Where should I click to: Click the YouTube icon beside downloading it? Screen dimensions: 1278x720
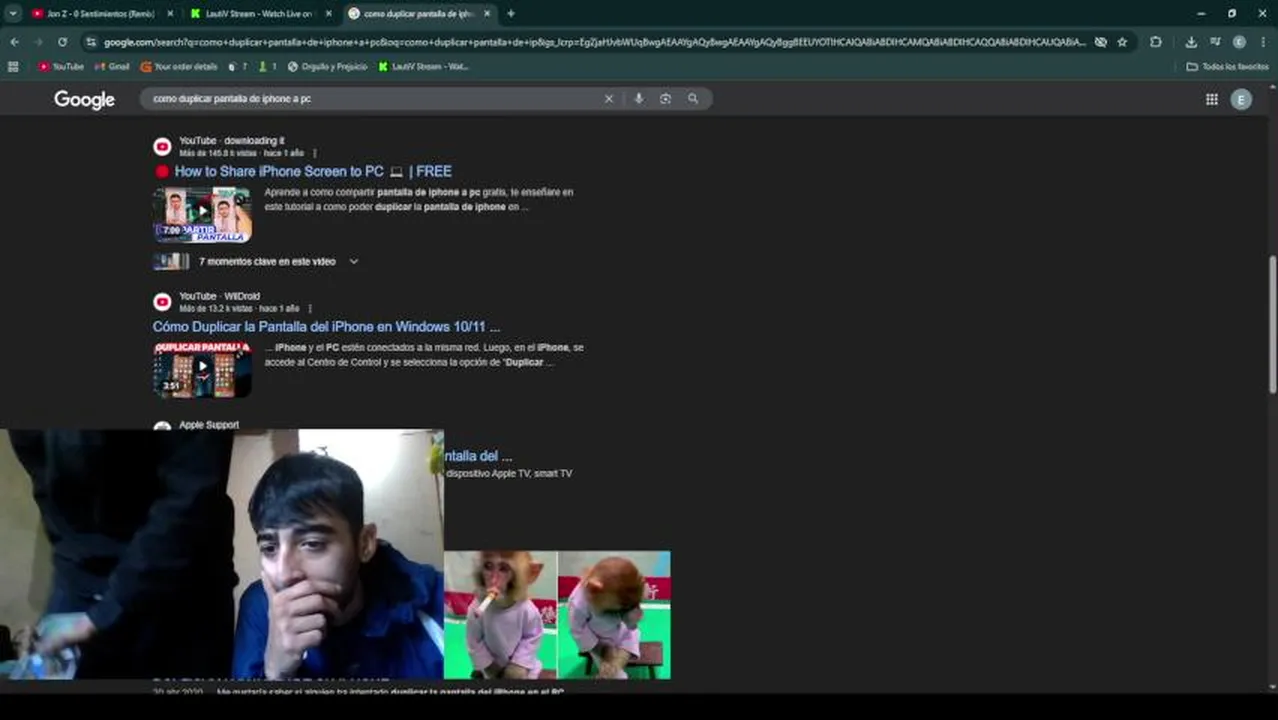[162, 147]
